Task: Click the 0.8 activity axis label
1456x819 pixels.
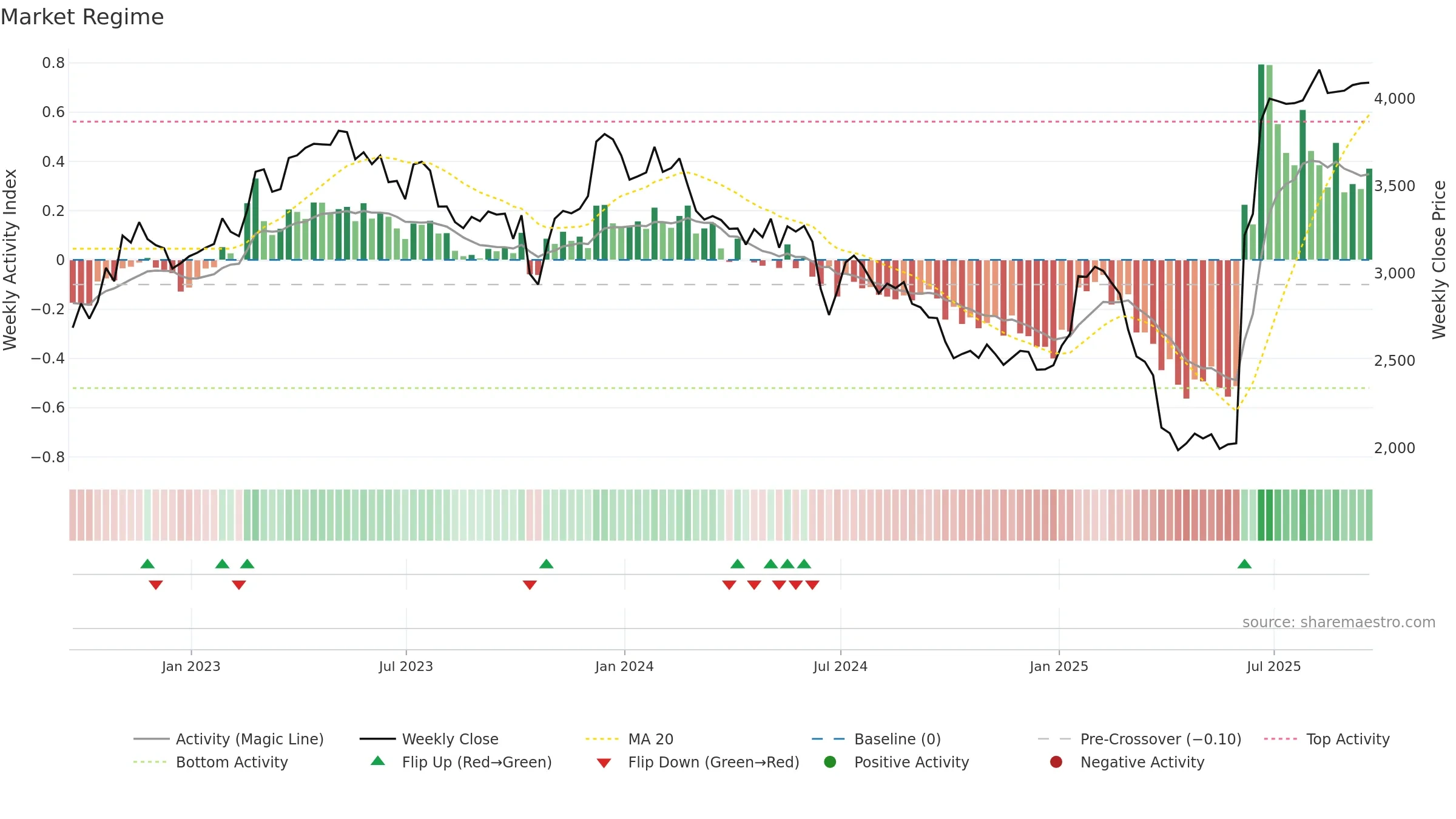Action: pyautogui.click(x=53, y=62)
